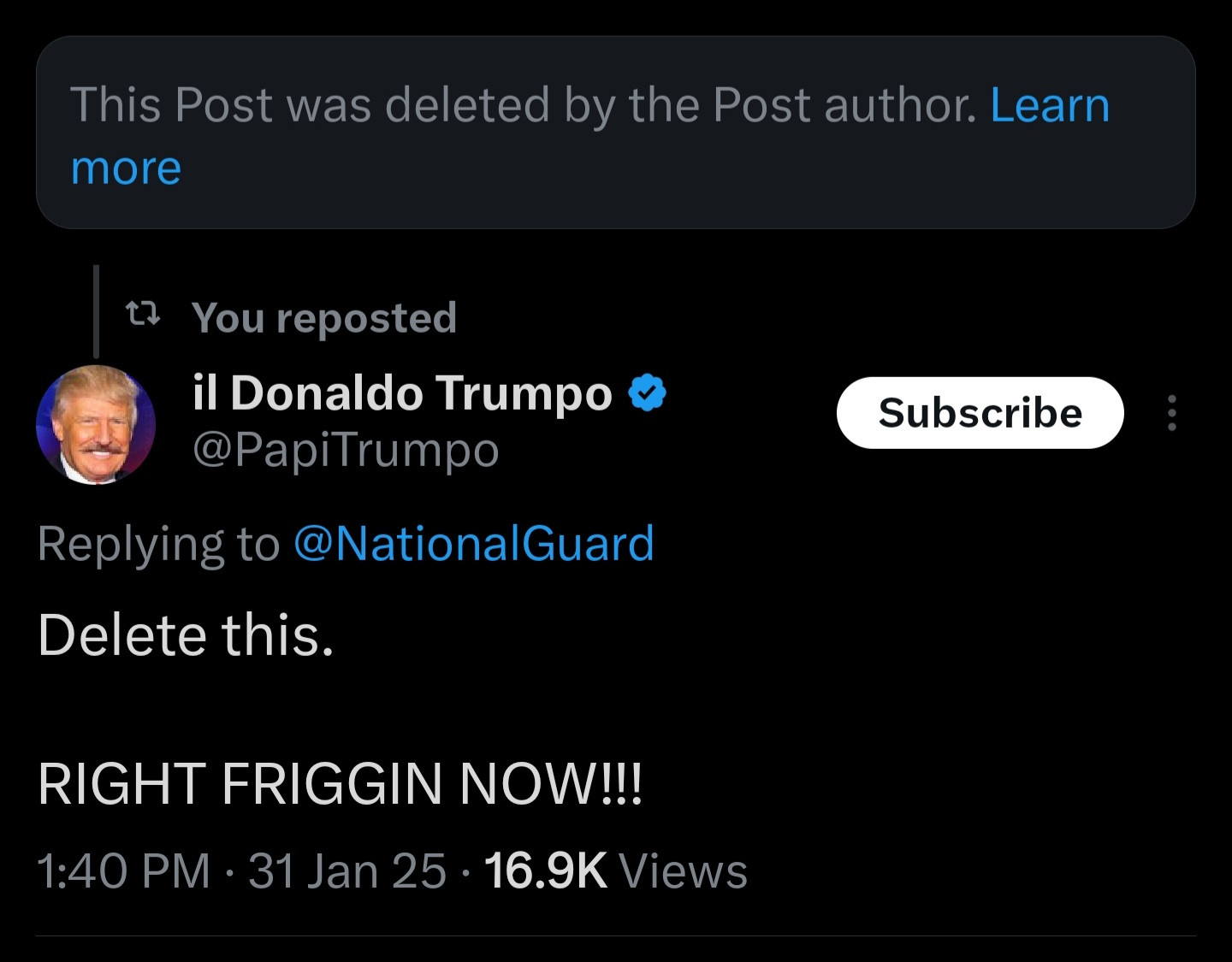Click the deleted Post notice text
The height and width of the screenshot is (962, 1232).
(x=522, y=106)
